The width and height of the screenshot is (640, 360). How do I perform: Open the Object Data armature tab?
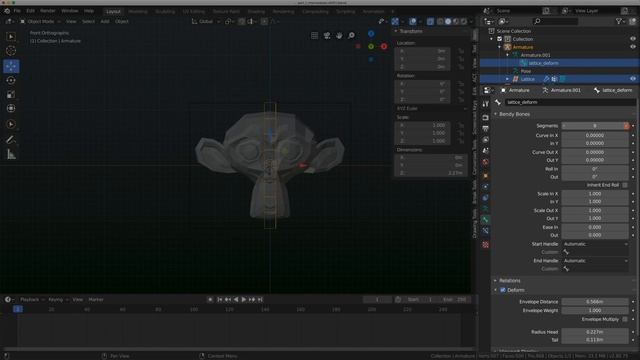485,209
